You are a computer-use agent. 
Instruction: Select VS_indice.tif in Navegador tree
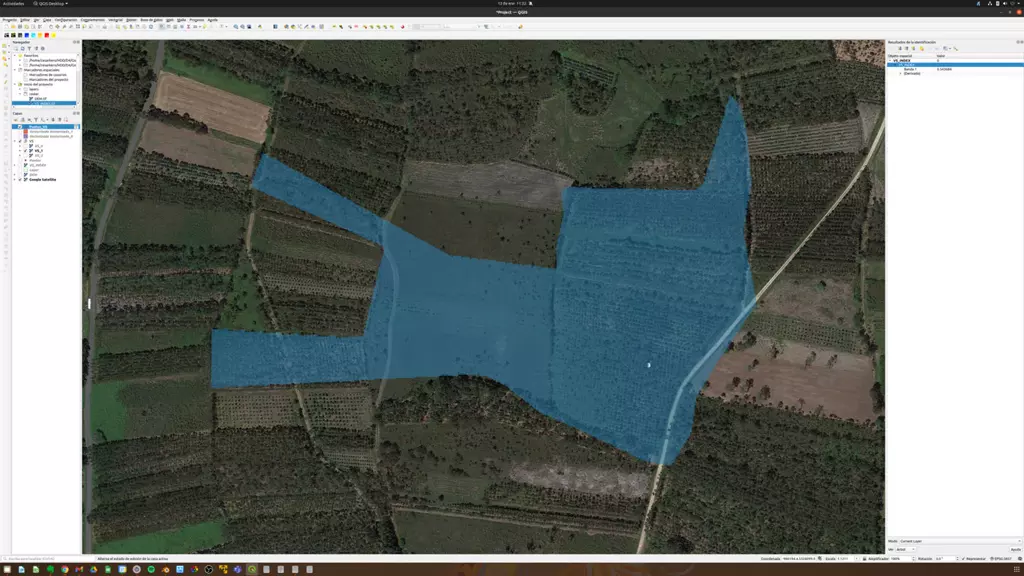click(45, 103)
